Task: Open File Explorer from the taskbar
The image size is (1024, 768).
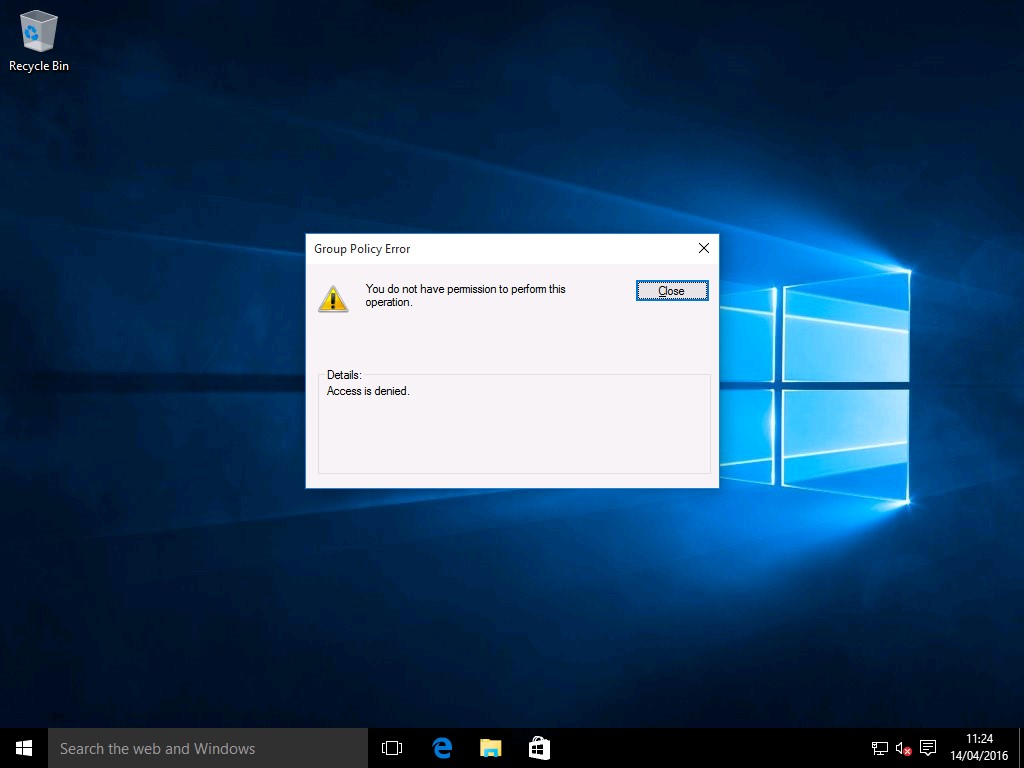Action: coord(490,748)
